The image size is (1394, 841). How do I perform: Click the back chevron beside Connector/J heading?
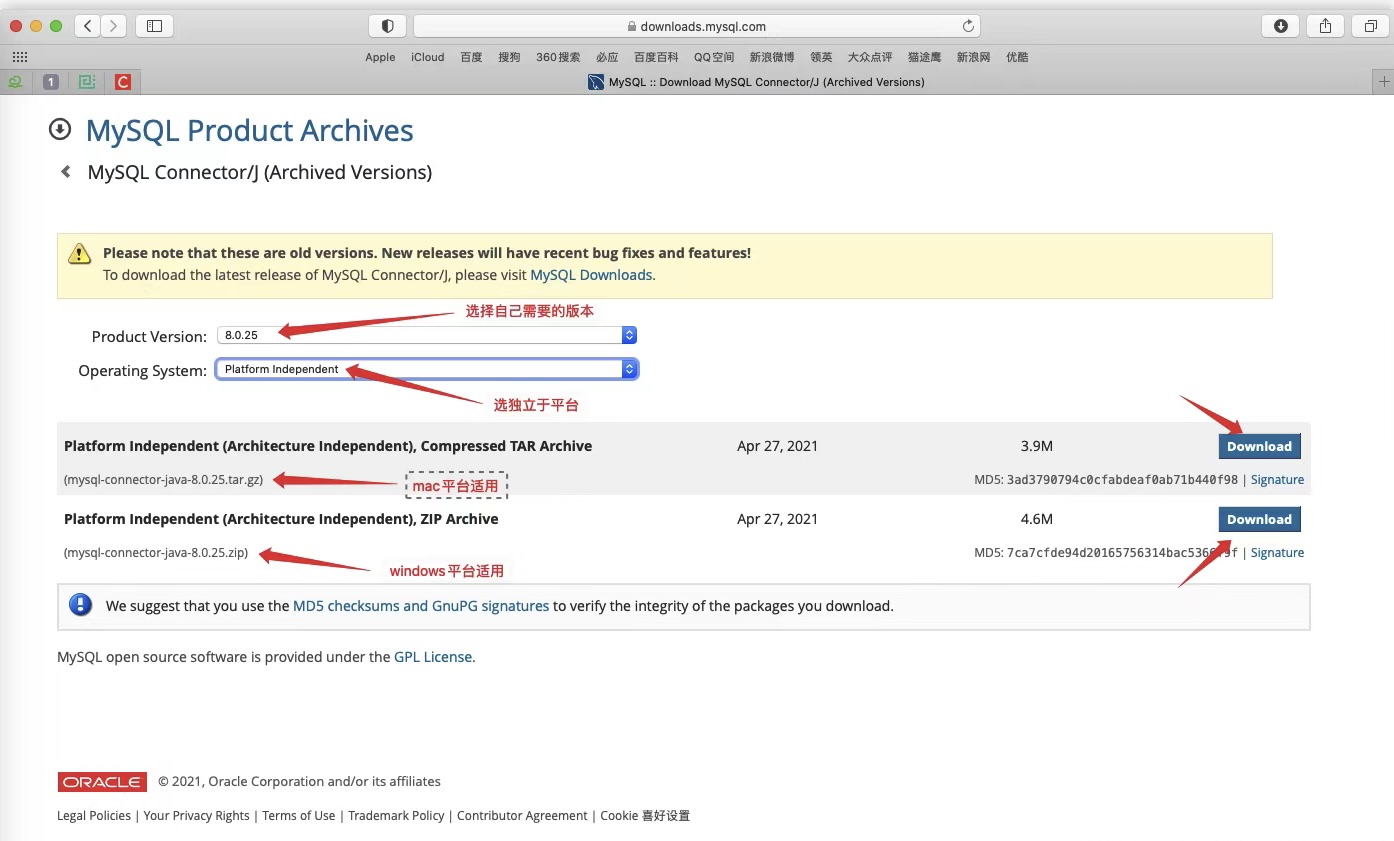pyautogui.click(x=66, y=172)
